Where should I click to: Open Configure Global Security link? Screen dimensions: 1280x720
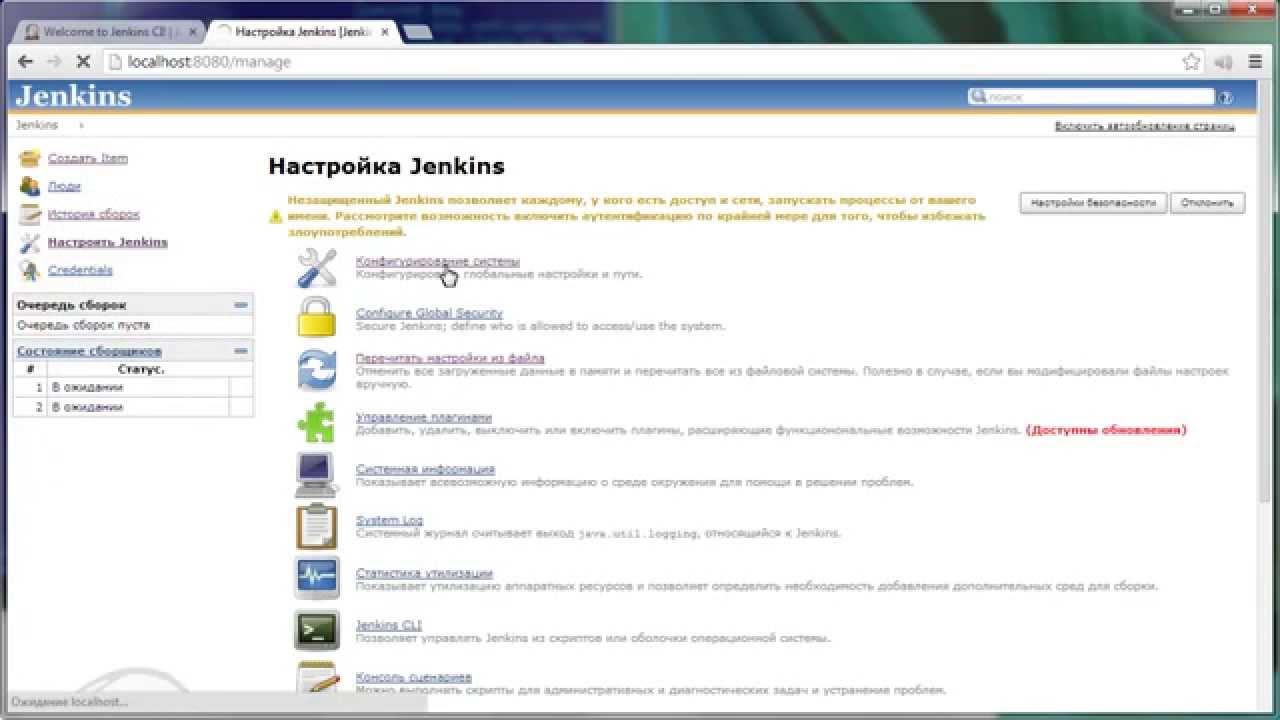429,313
